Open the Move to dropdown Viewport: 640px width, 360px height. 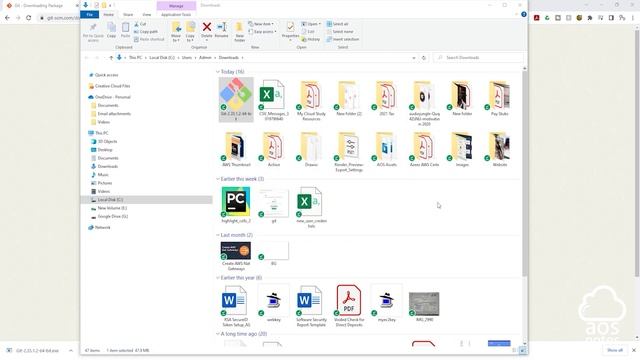(x=176, y=32)
